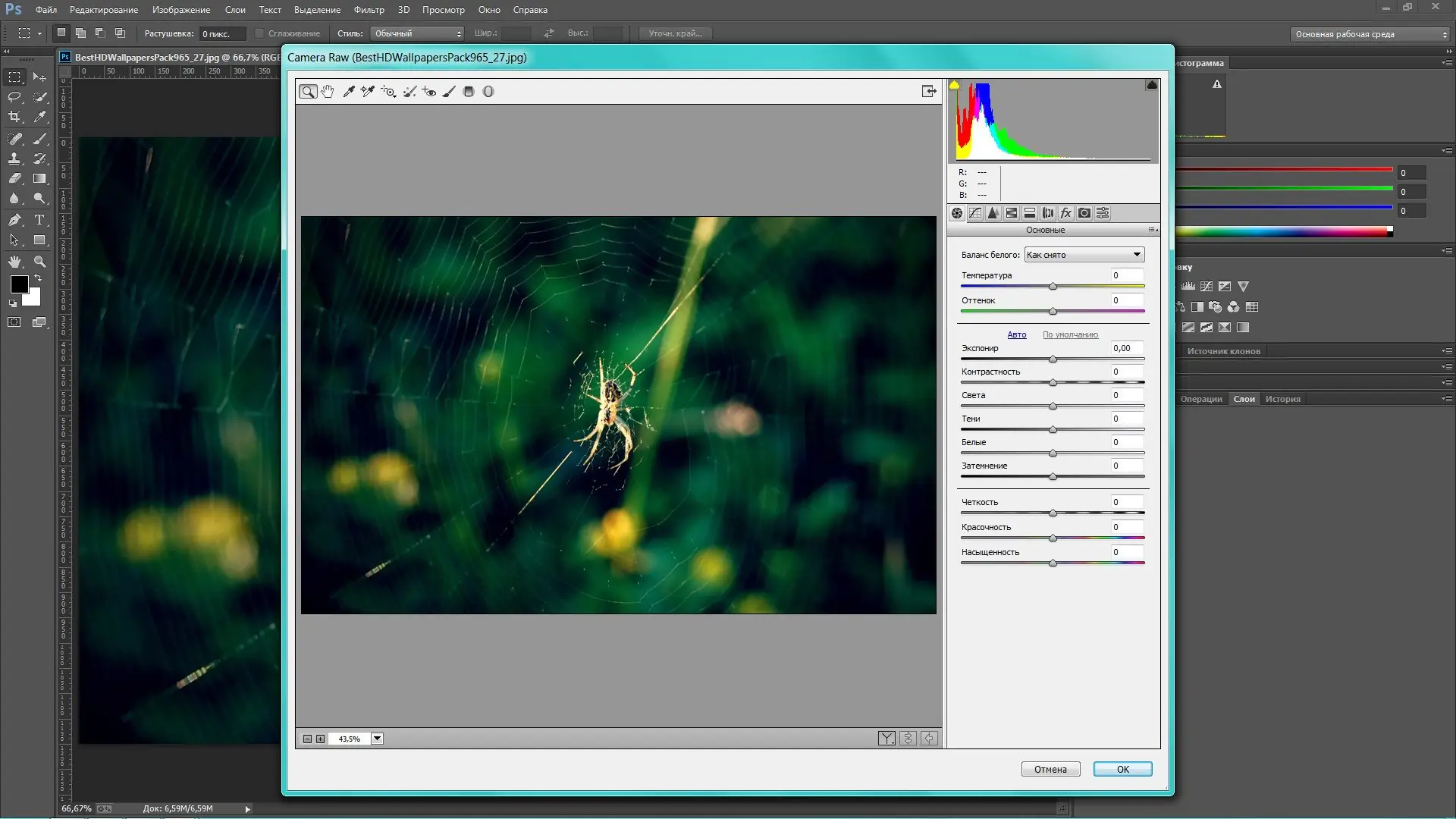Switch to the История tab
The image size is (1456, 819).
(x=1282, y=399)
